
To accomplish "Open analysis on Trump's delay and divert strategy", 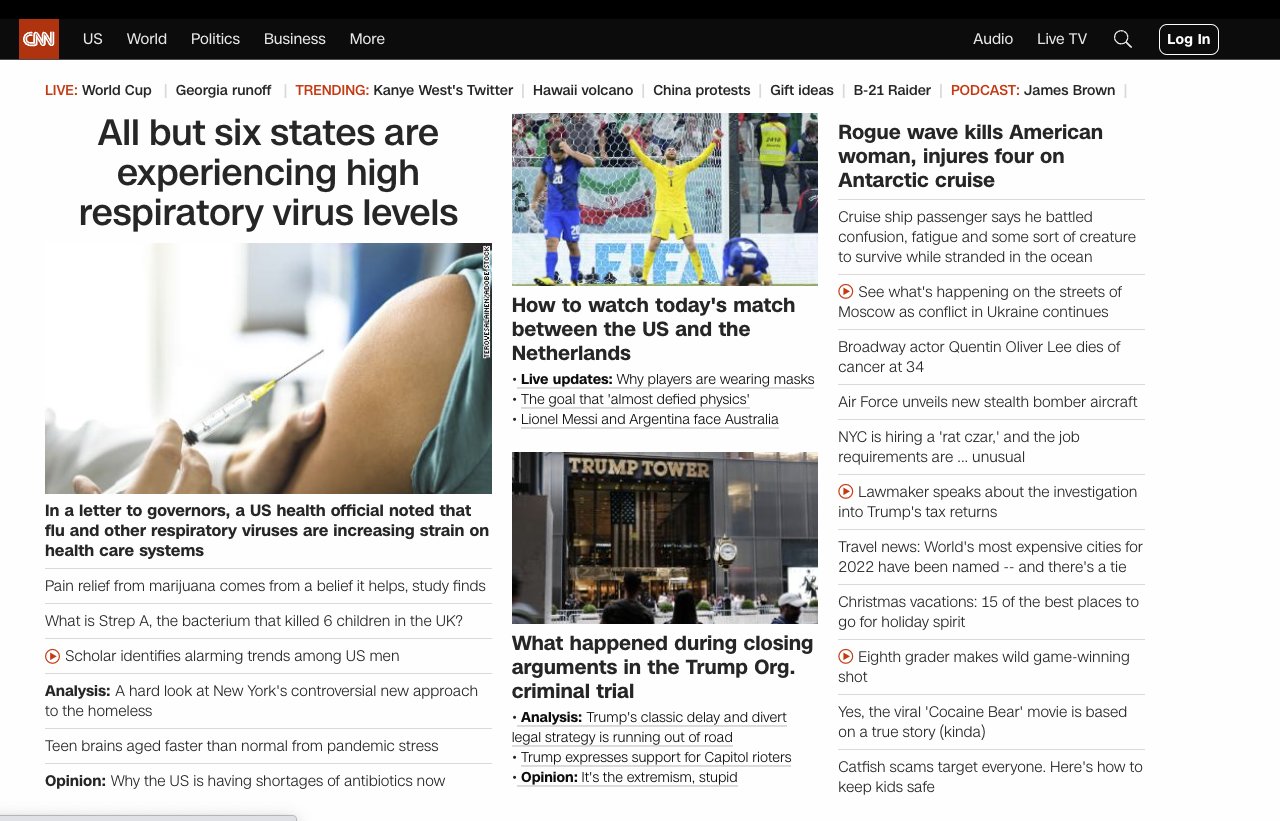I will (650, 727).
